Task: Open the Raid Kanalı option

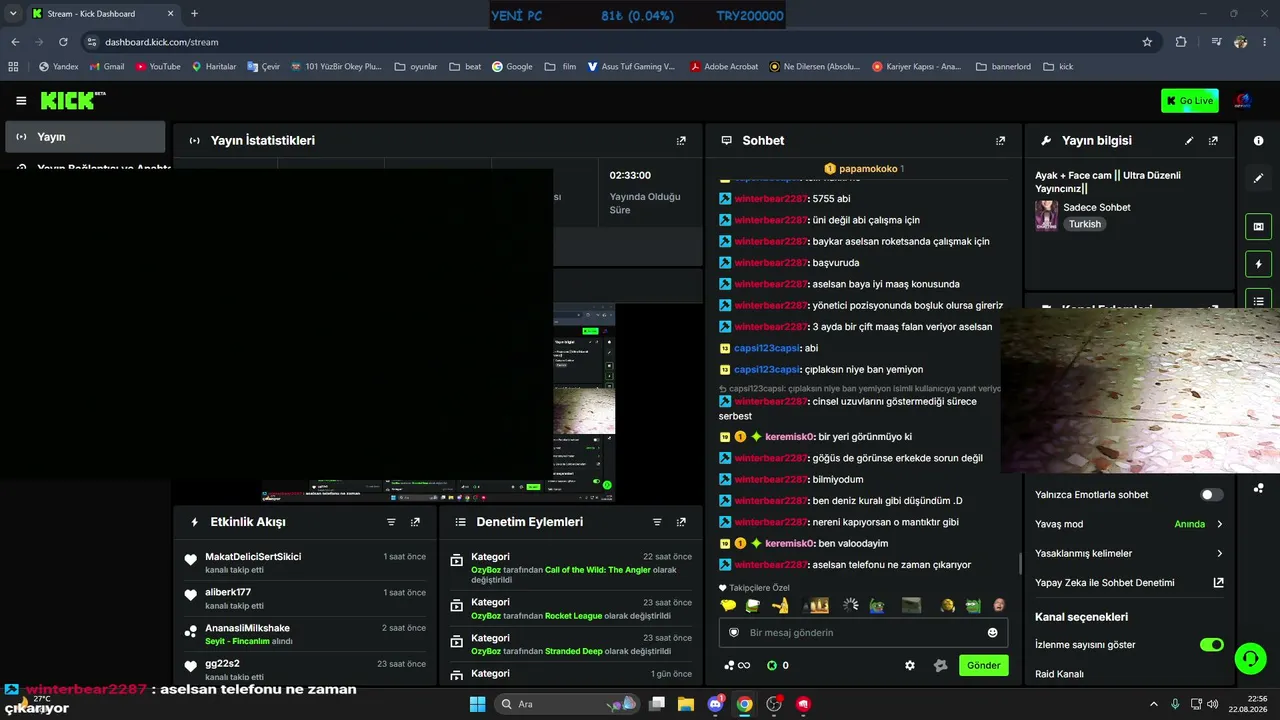Action: point(1059,674)
